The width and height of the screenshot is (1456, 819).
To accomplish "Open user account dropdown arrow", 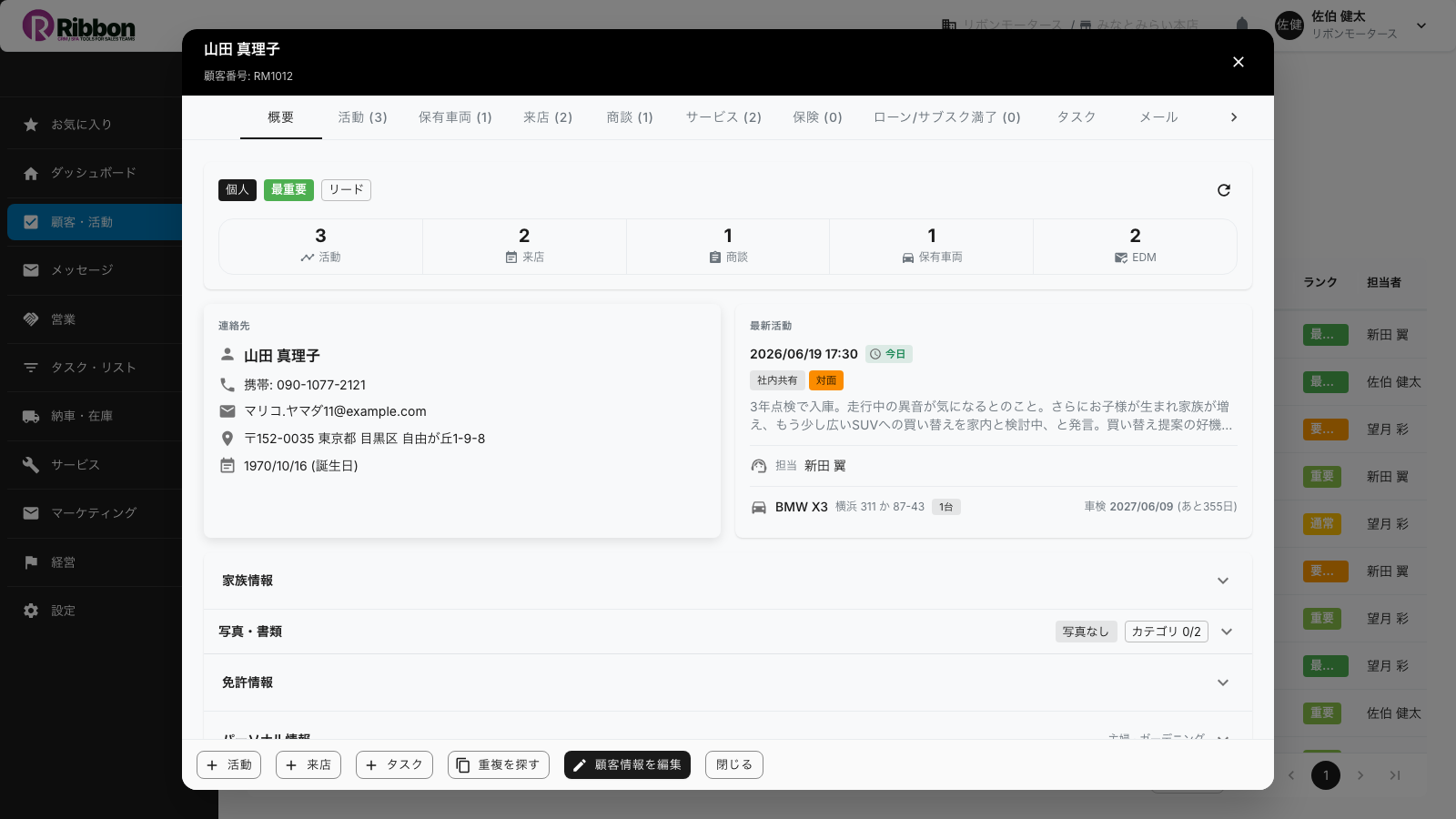I will [x=1421, y=25].
